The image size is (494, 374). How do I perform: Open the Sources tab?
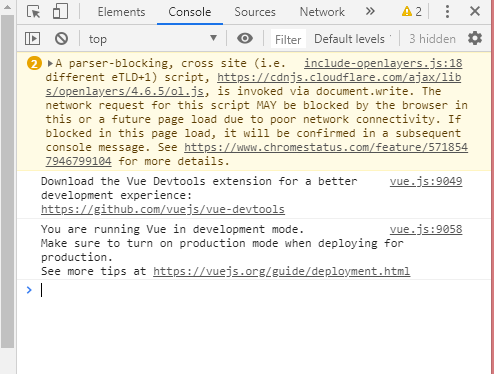click(255, 12)
